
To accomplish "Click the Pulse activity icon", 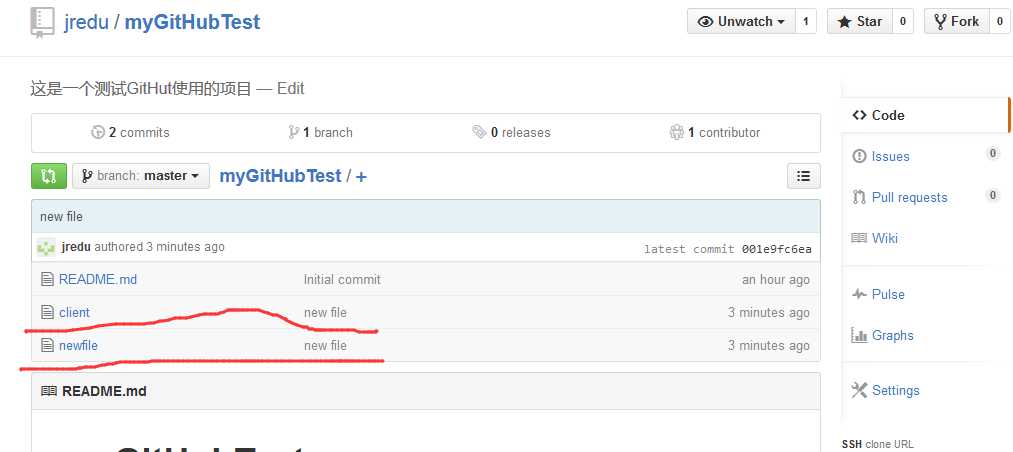I will [x=859, y=294].
